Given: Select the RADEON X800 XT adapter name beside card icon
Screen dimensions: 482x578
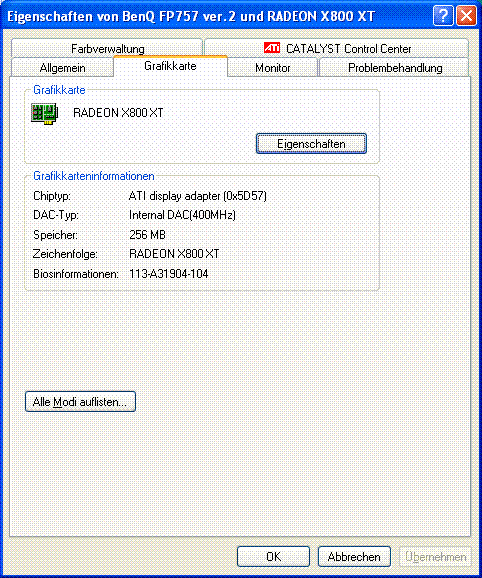Looking at the screenshot, I should pos(118,113).
